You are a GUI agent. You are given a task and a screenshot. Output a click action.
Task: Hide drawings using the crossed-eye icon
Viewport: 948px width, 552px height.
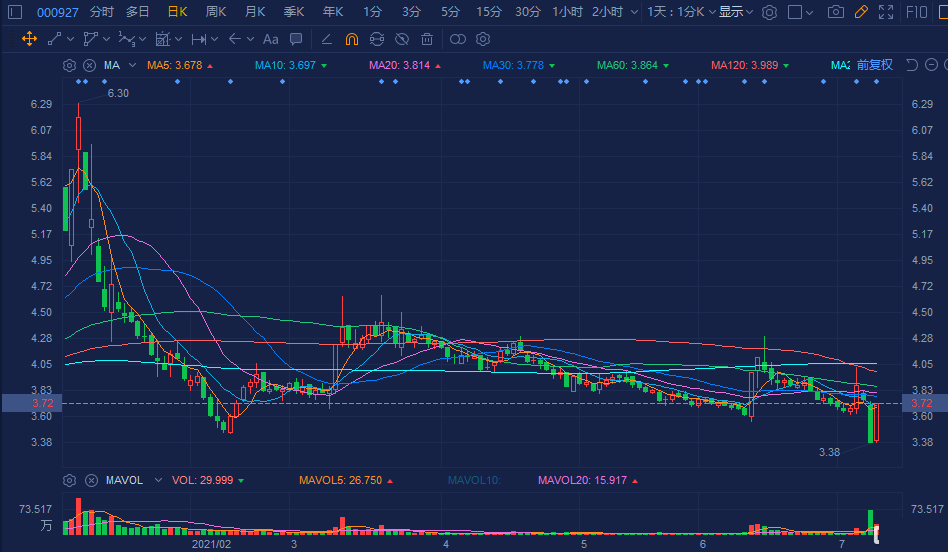coord(401,39)
